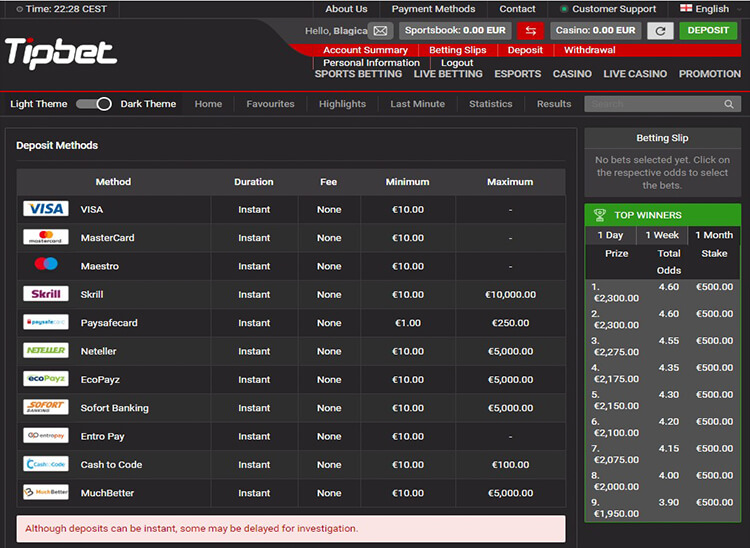Click the search magnifier icon
The width and height of the screenshot is (750, 548).
pos(731,104)
